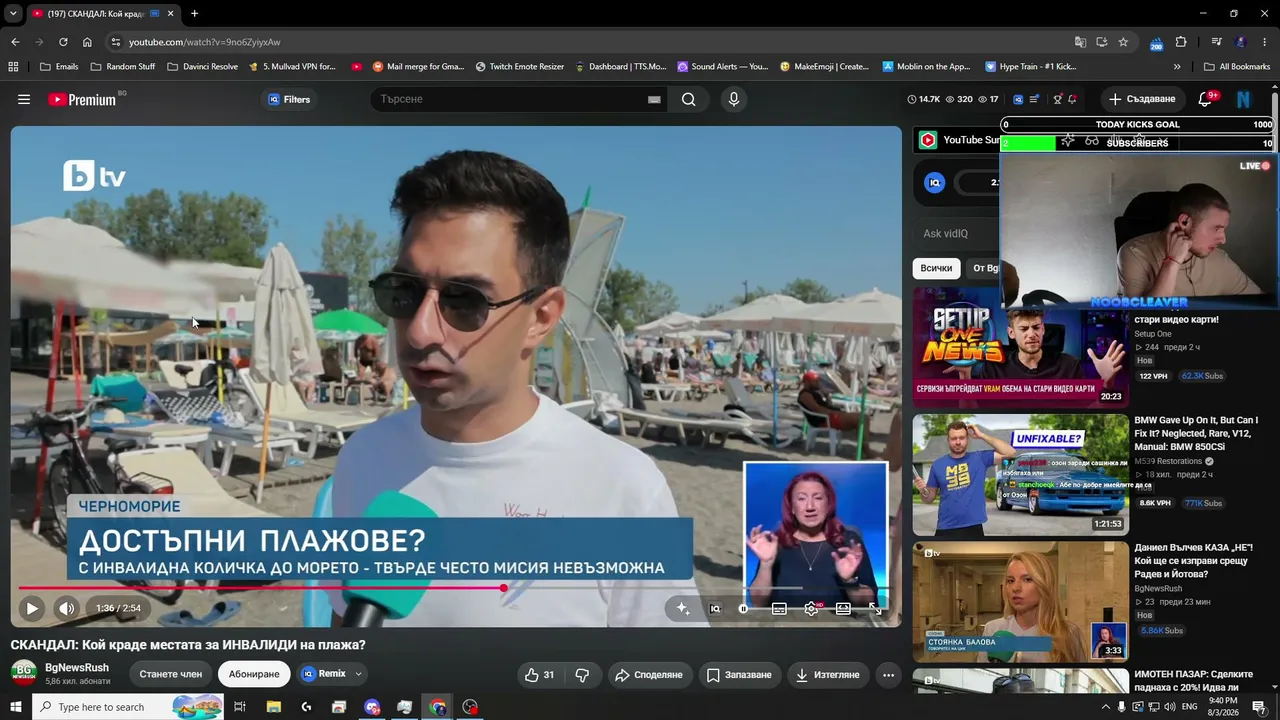
Task: Open the vidIQ Remix button
Action: coord(324,674)
